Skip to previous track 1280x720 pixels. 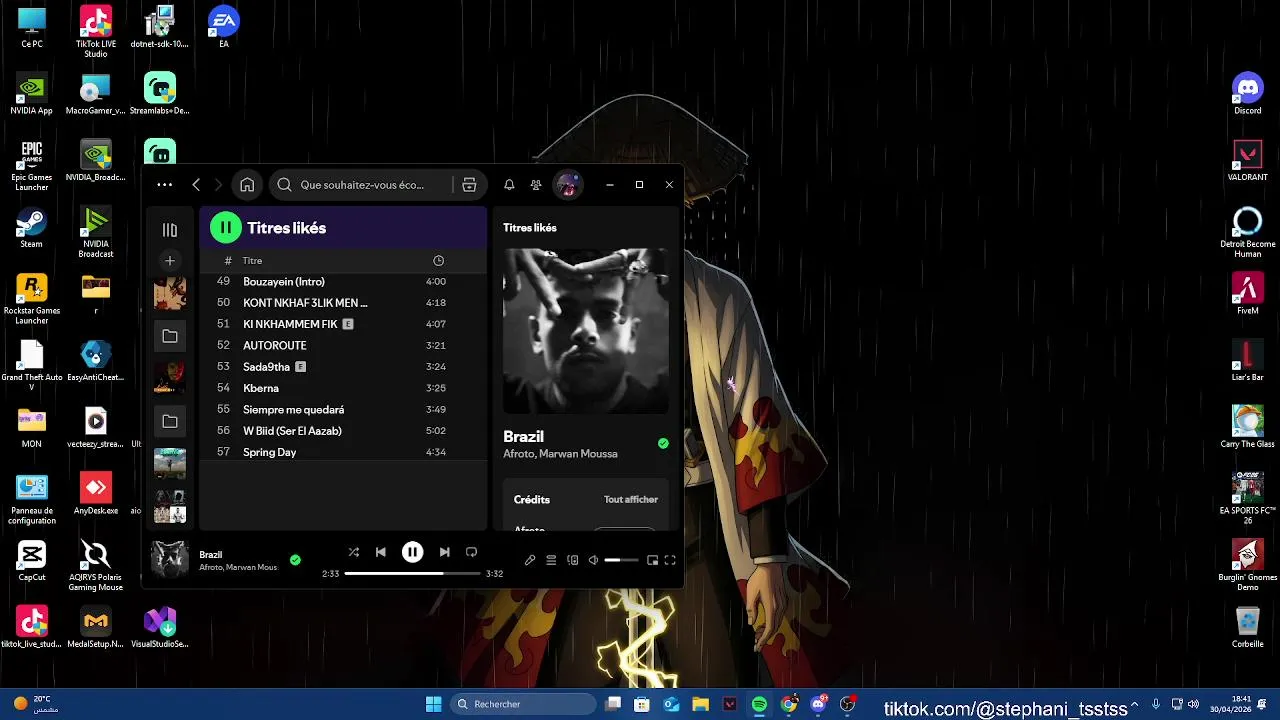[381, 552]
